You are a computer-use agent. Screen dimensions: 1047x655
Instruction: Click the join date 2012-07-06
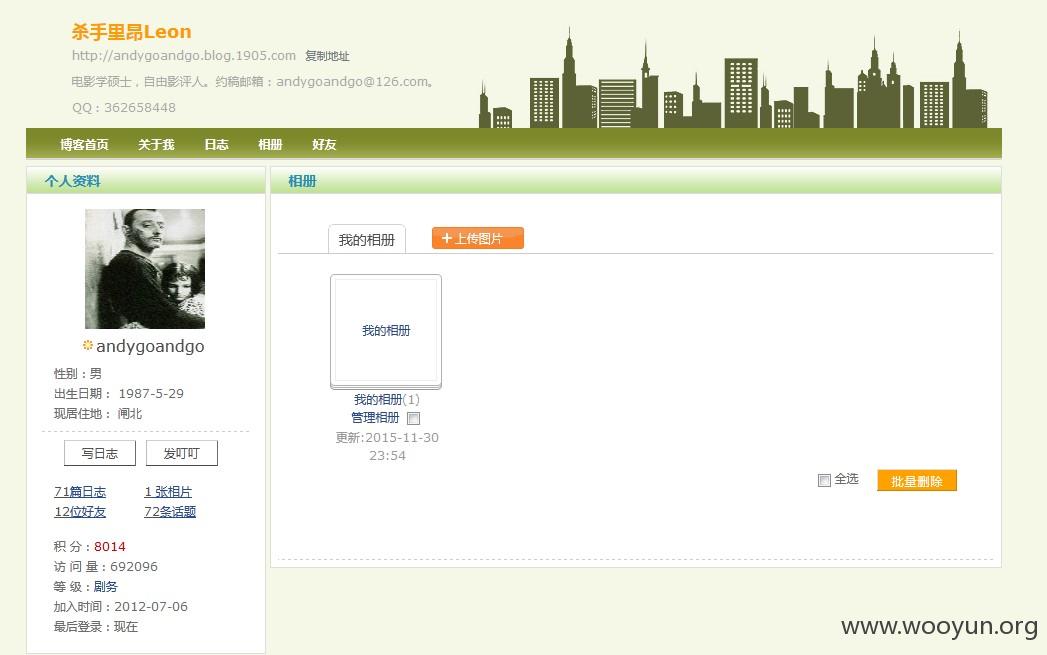[151, 606]
